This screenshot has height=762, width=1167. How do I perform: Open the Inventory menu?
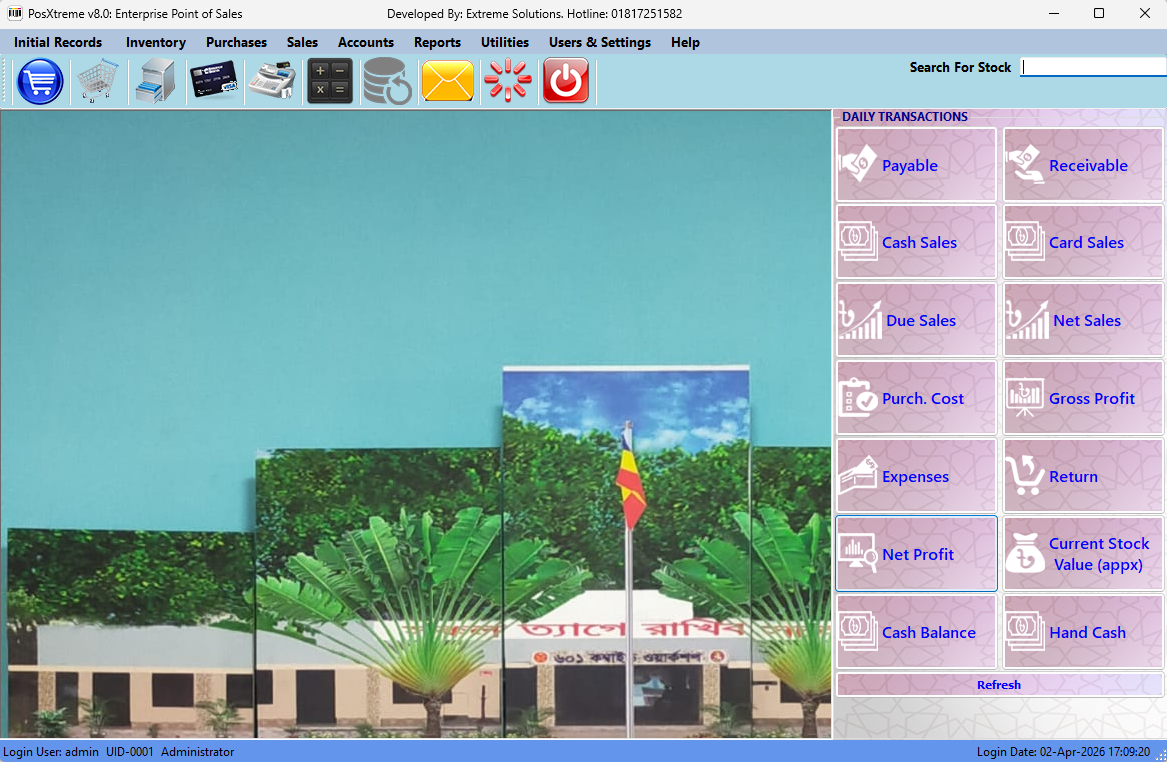coord(155,42)
